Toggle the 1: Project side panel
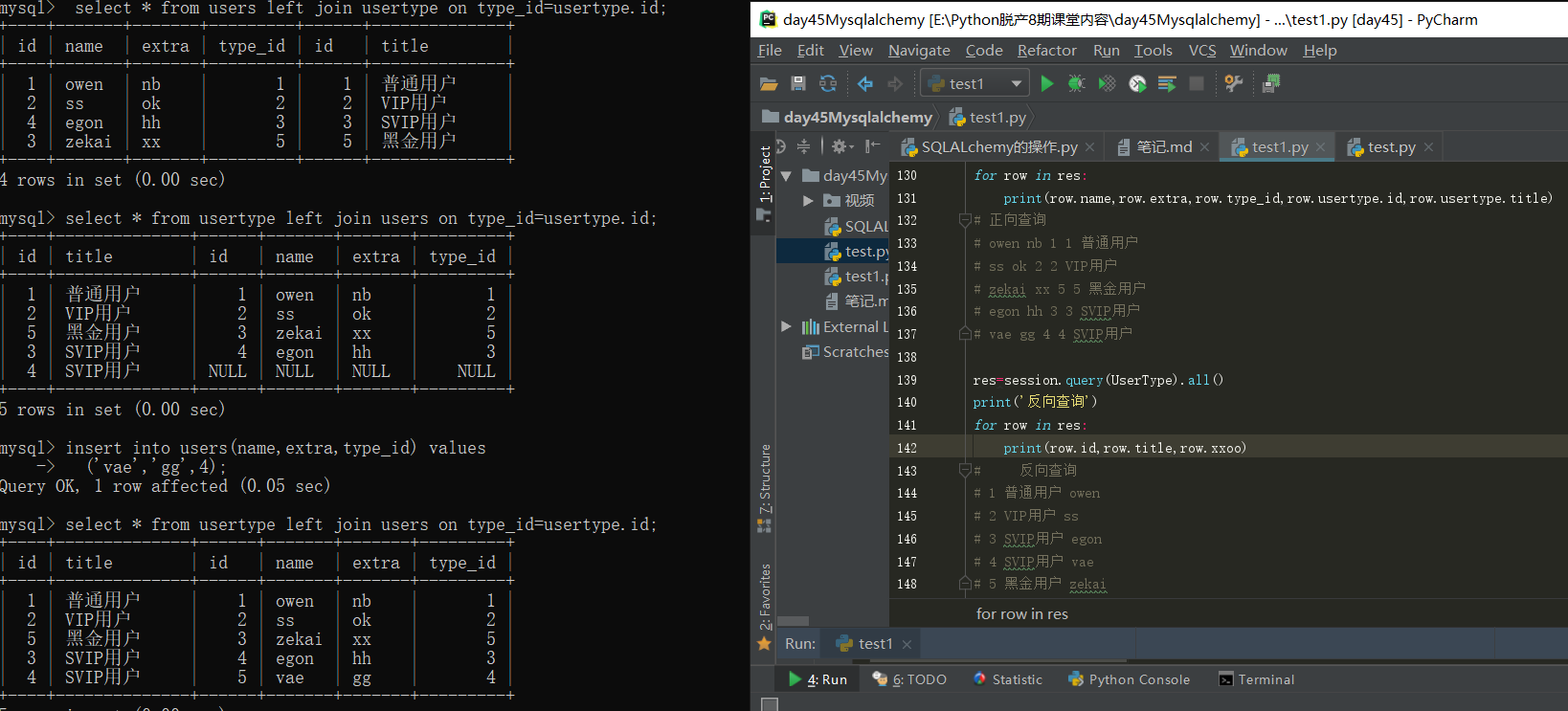 765,174
